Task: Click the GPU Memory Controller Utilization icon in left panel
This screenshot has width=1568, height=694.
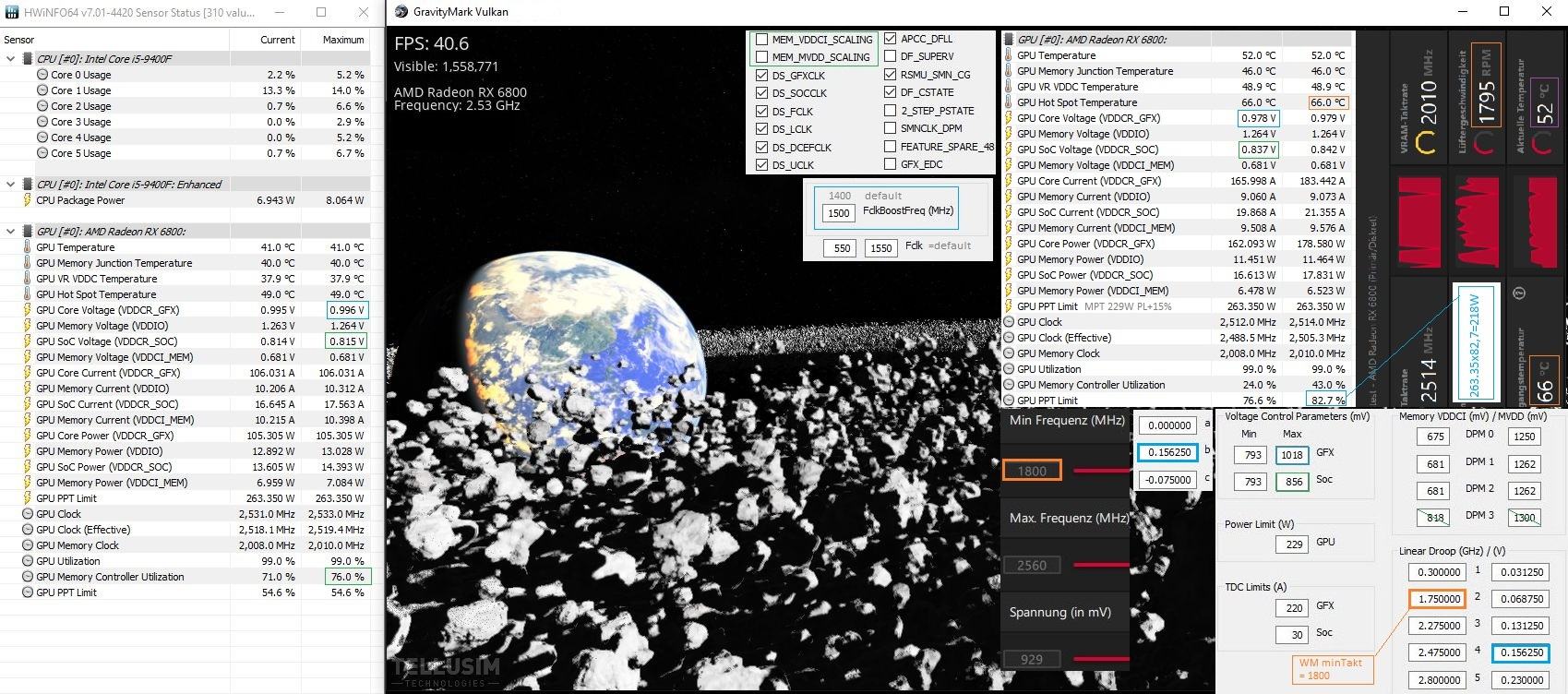Action: coord(27,577)
